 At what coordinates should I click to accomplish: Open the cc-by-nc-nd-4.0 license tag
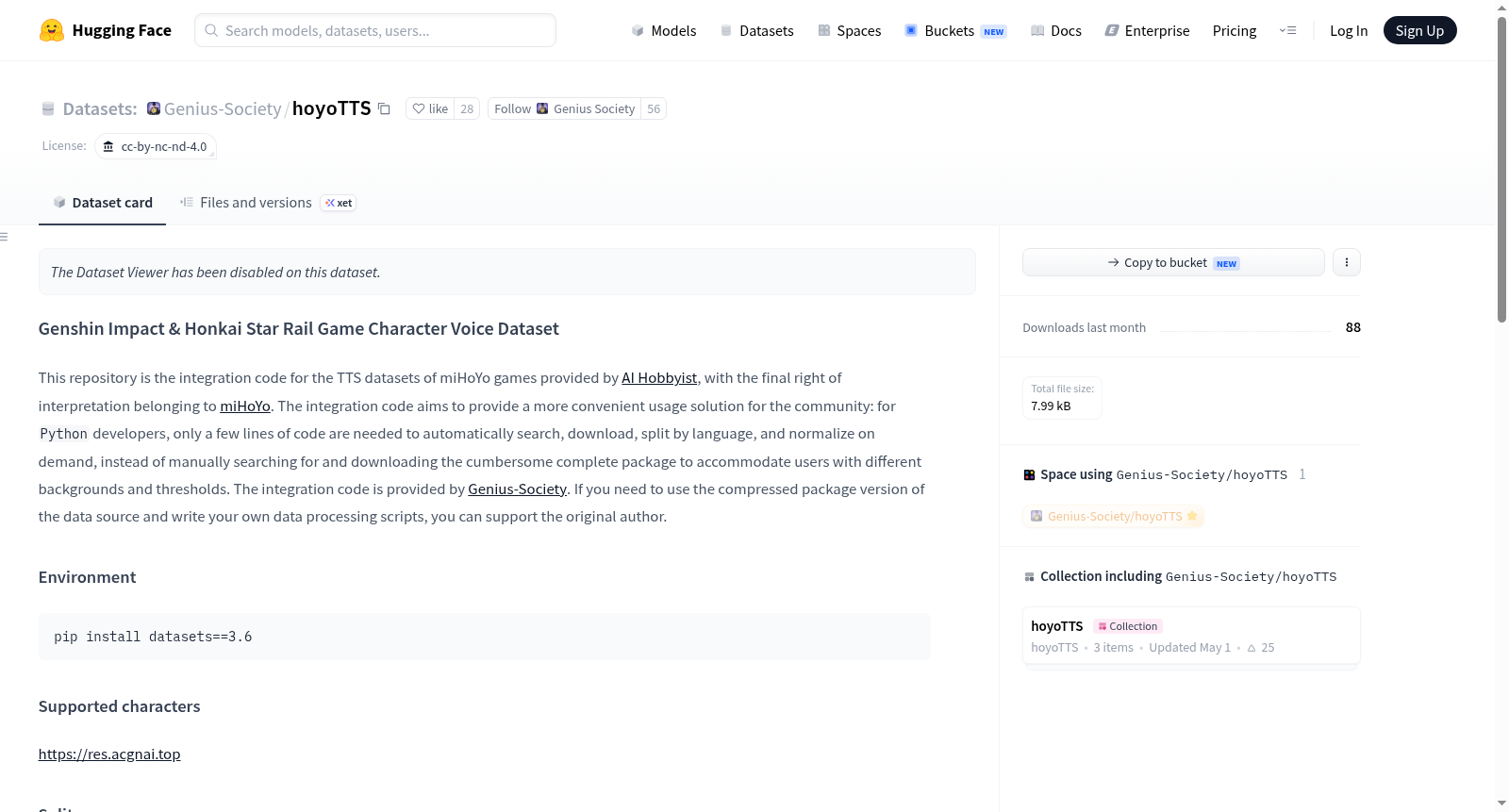click(156, 146)
